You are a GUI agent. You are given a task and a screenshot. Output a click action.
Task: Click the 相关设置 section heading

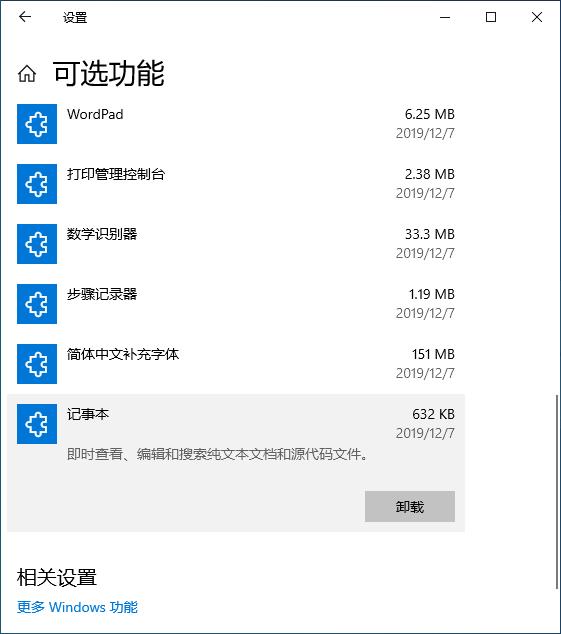57,577
